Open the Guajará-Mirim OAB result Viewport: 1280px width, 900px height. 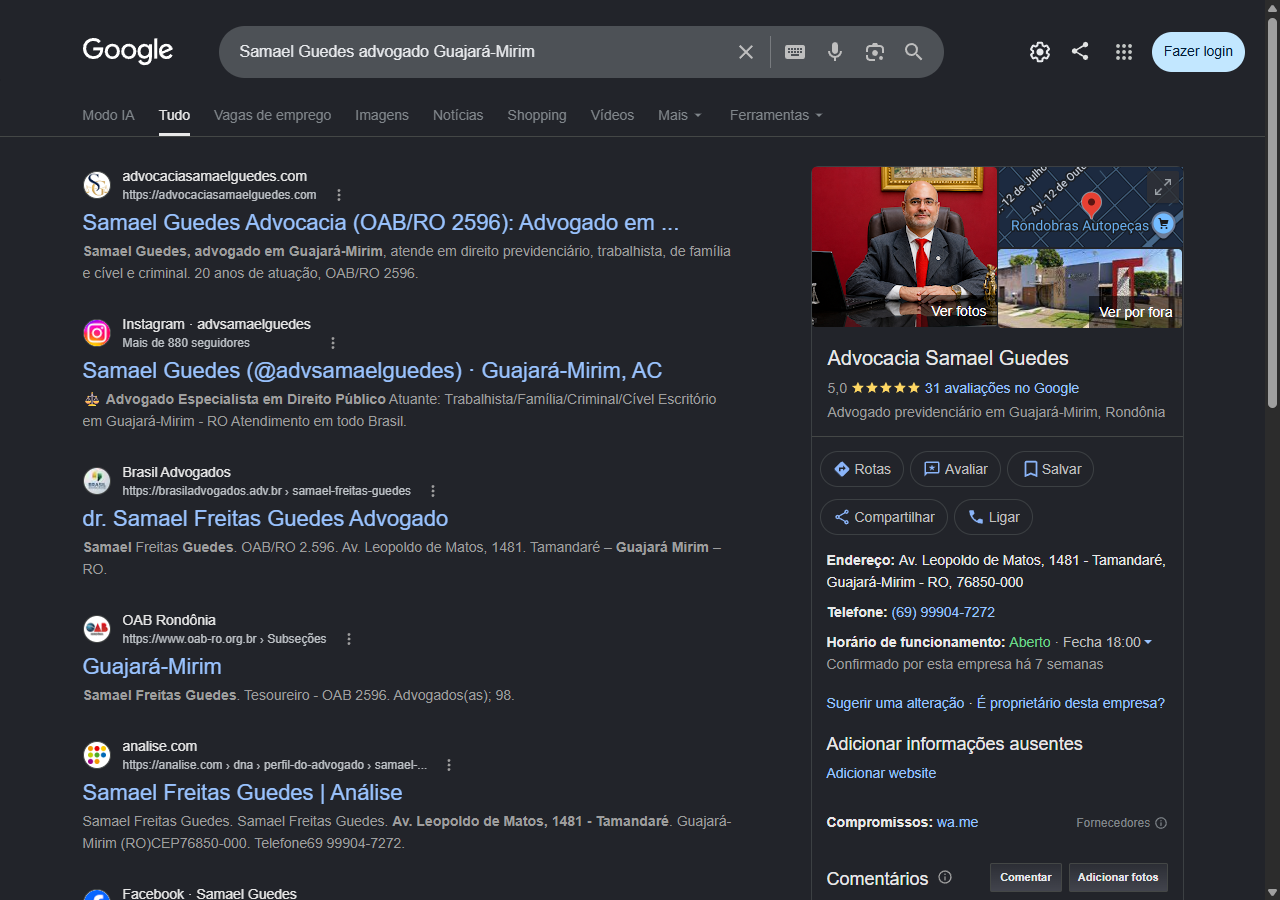pyautogui.click(x=152, y=666)
